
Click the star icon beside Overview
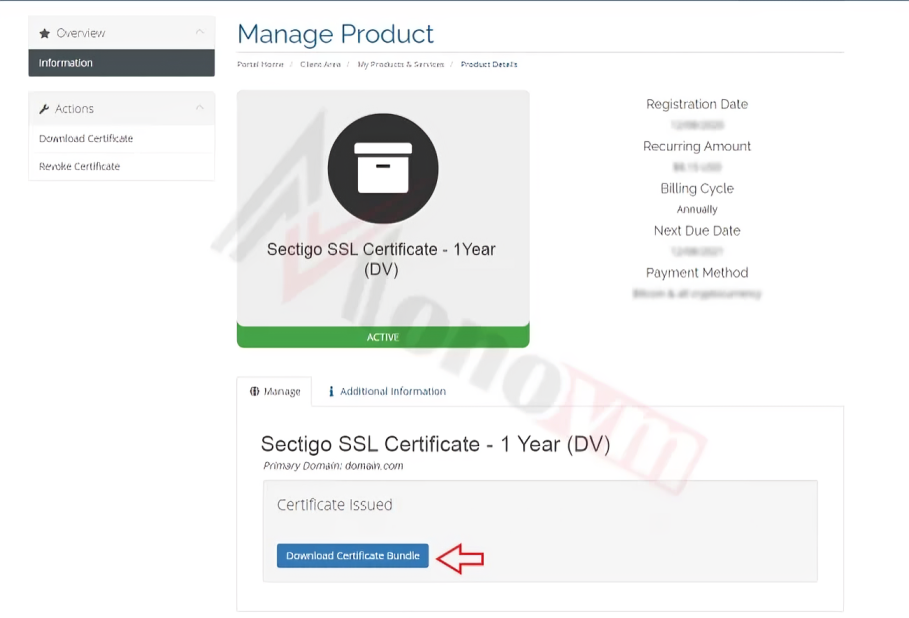click(45, 33)
